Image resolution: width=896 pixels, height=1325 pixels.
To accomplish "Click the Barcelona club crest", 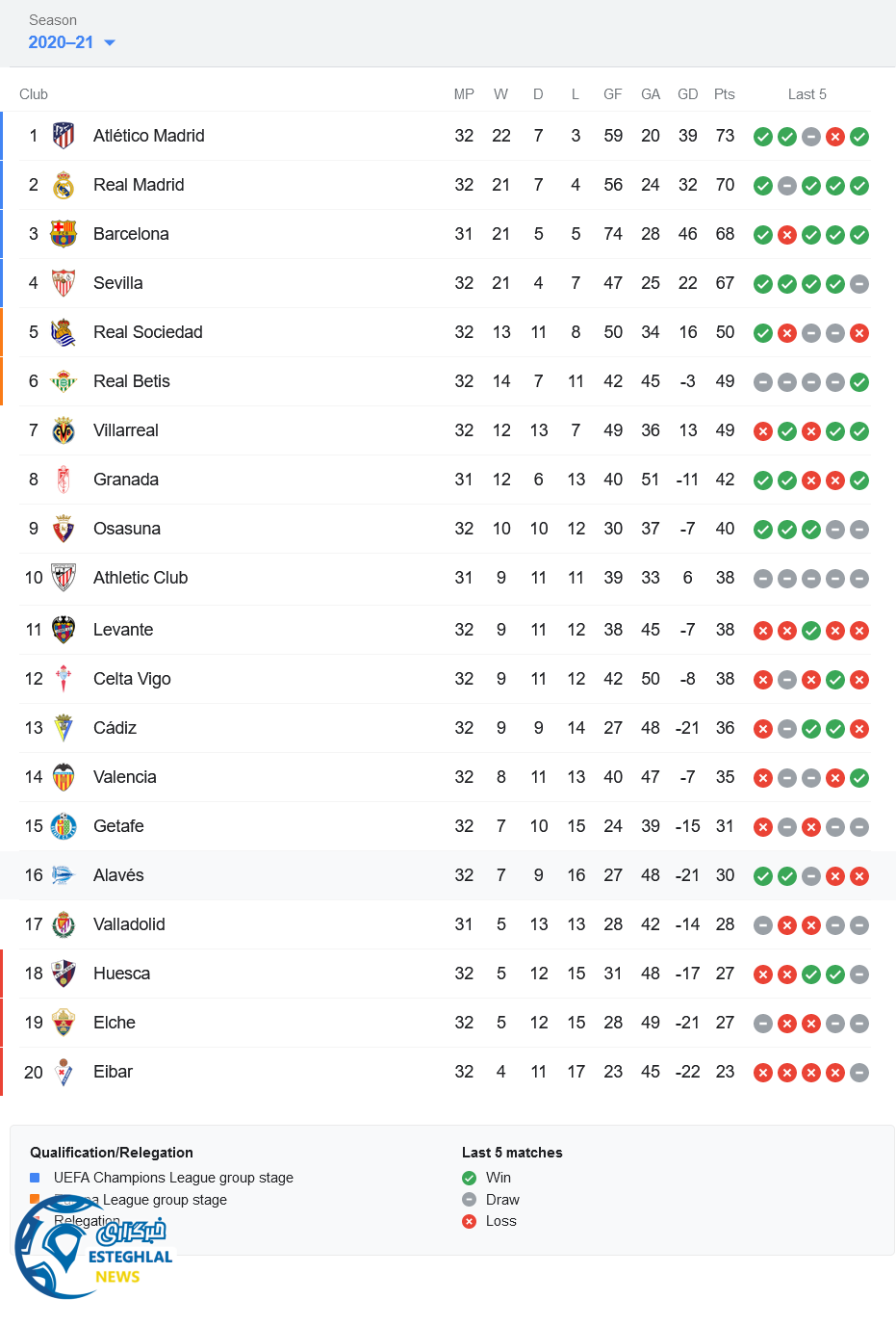I will [x=64, y=234].
